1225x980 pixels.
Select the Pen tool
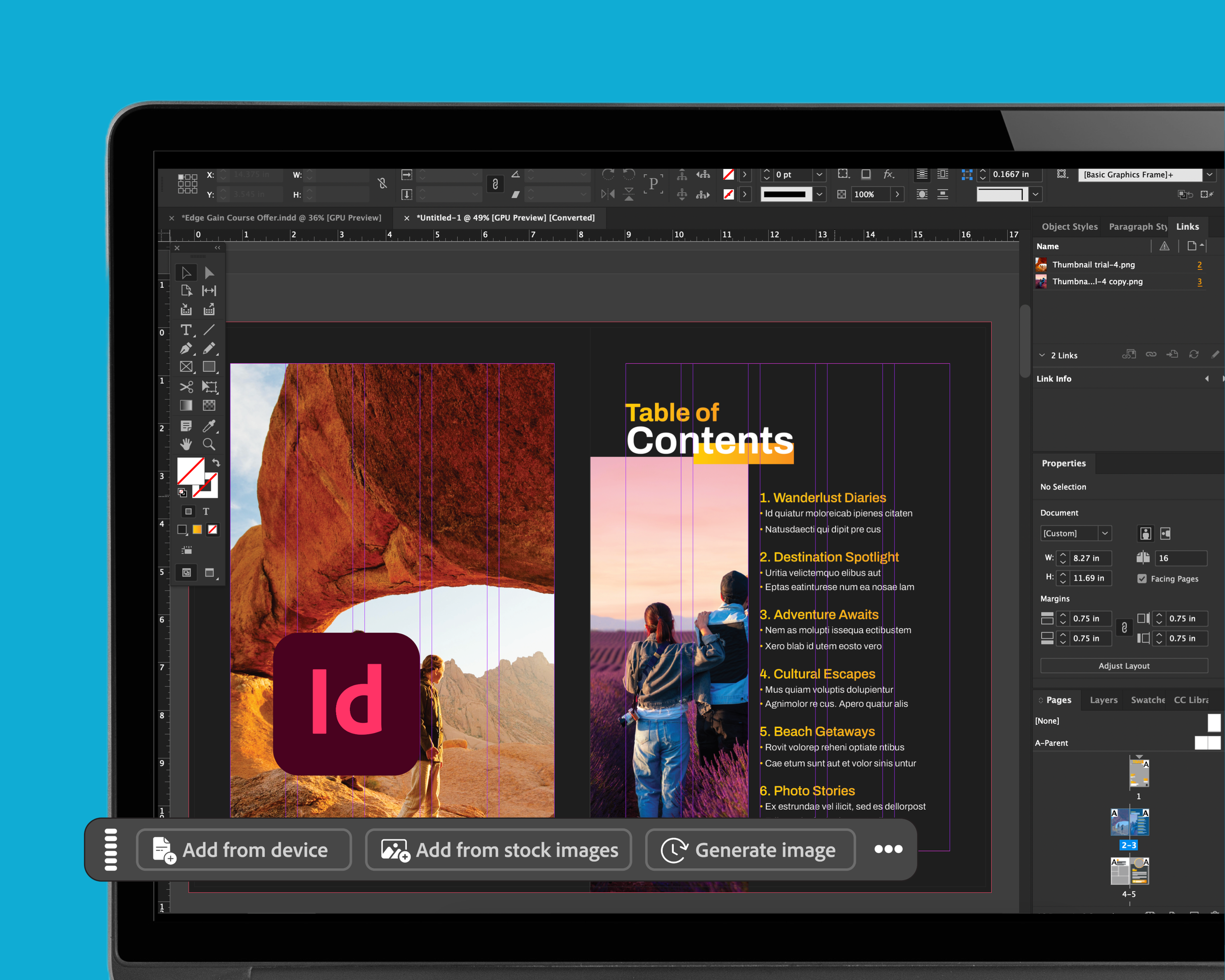point(186,349)
